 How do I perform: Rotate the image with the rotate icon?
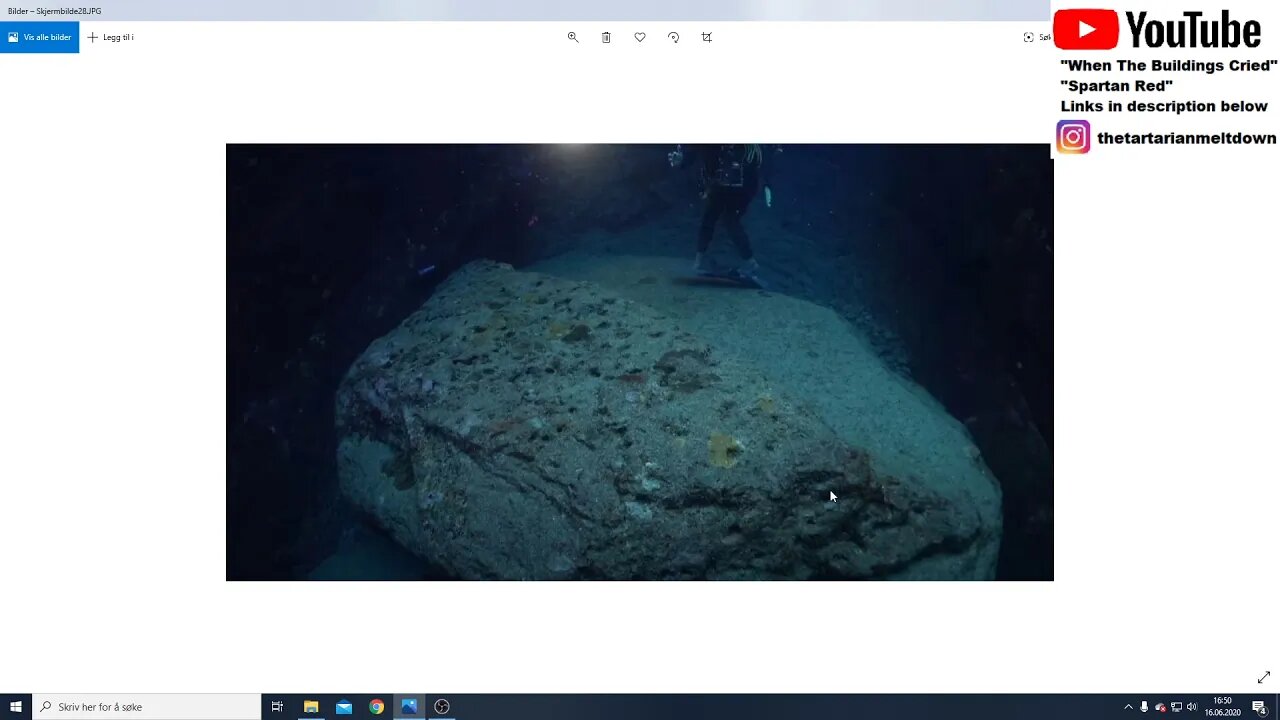[x=673, y=37]
